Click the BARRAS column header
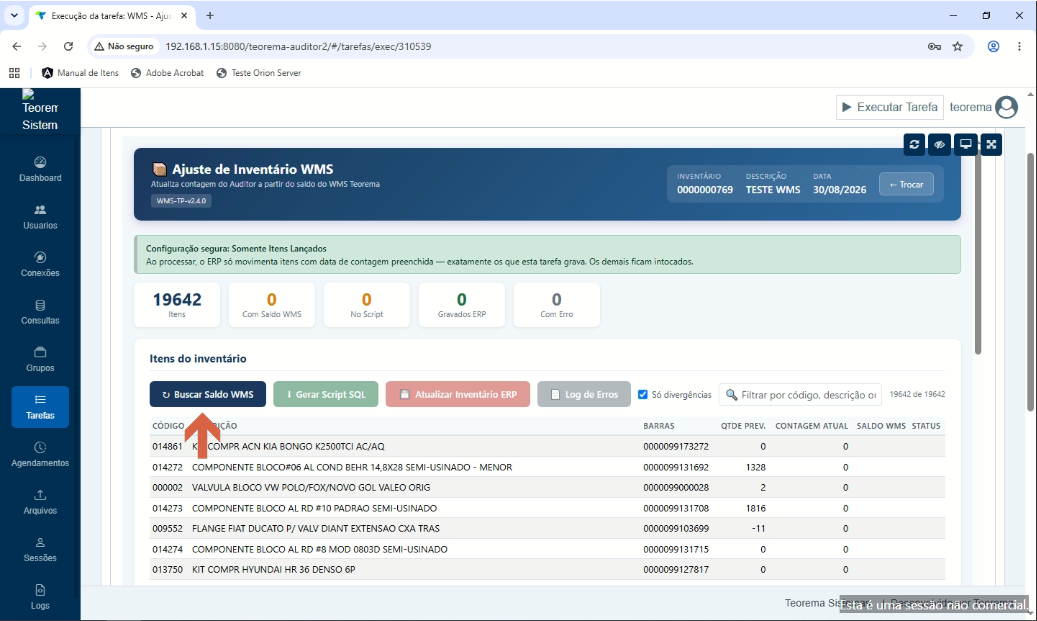1037x621 pixels. pyautogui.click(x=659, y=426)
